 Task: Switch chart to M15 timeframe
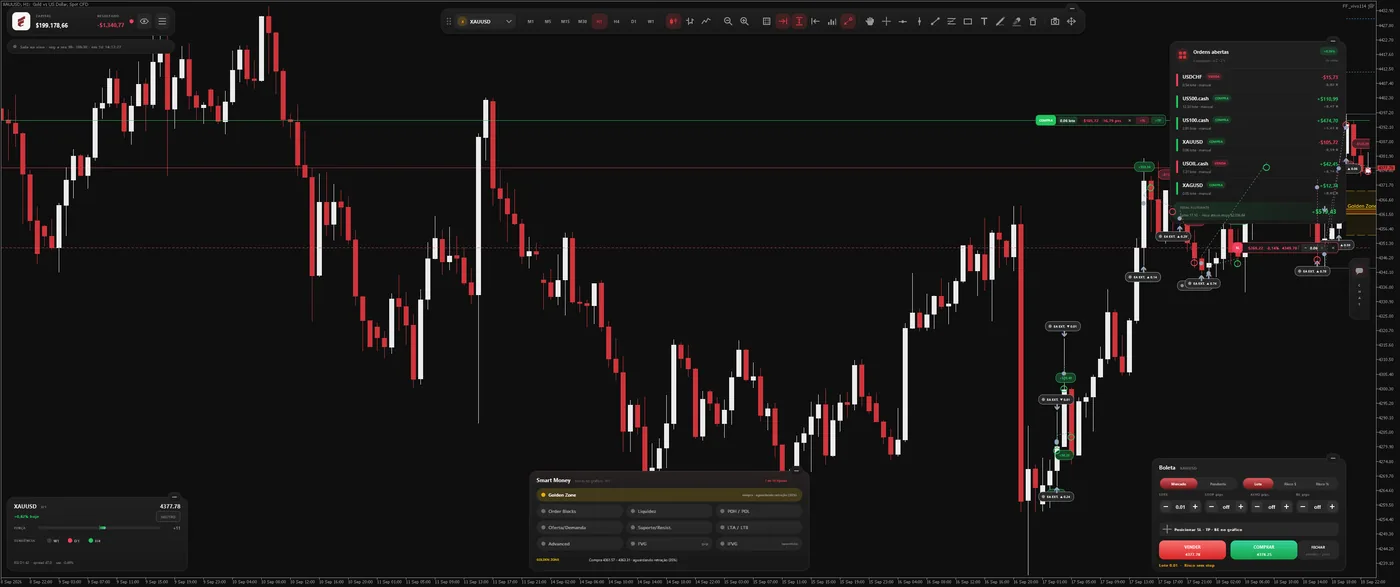point(565,21)
